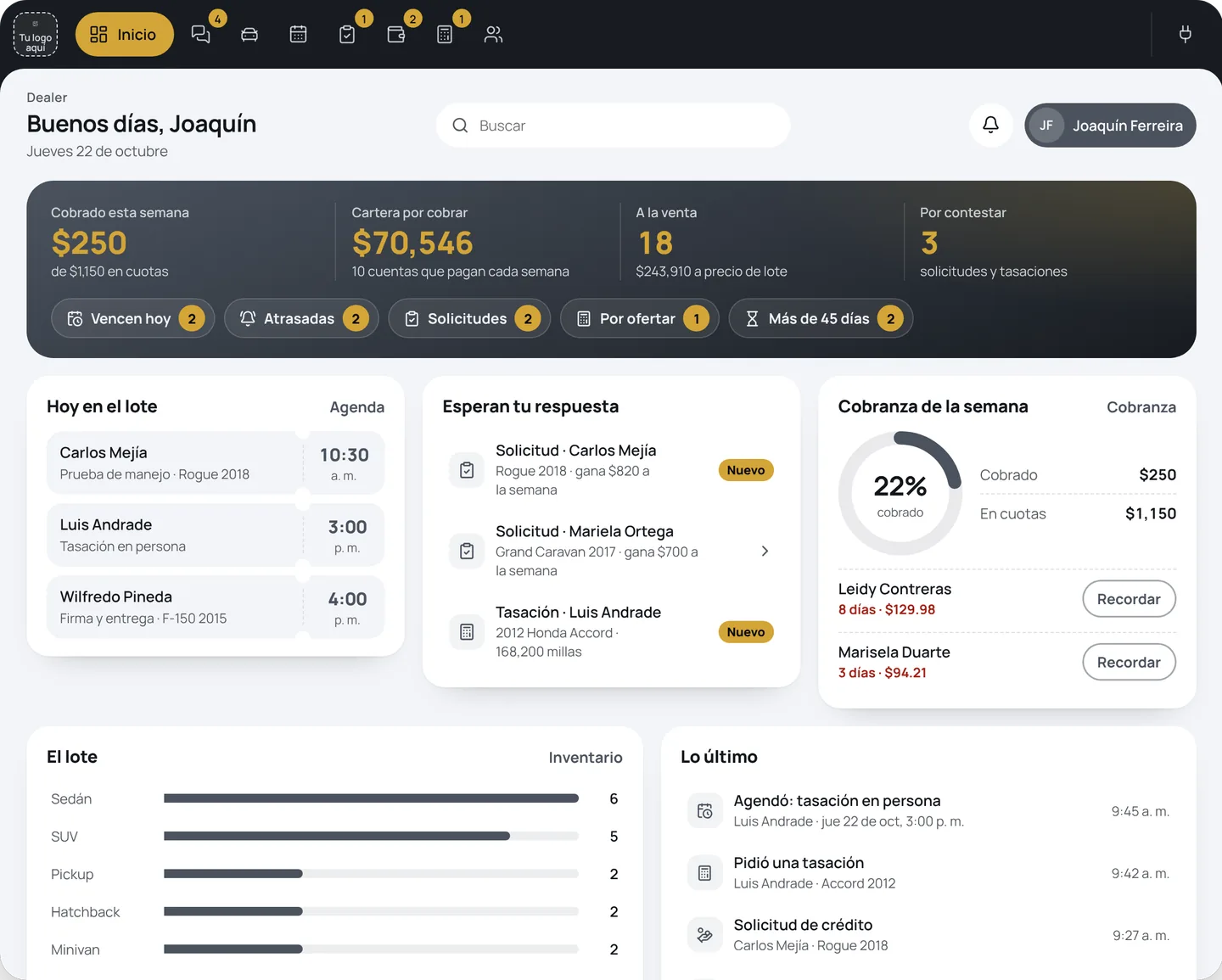Open Joaquín Ferreira profile menu
The image size is (1222, 980).
click(1110, 126)
